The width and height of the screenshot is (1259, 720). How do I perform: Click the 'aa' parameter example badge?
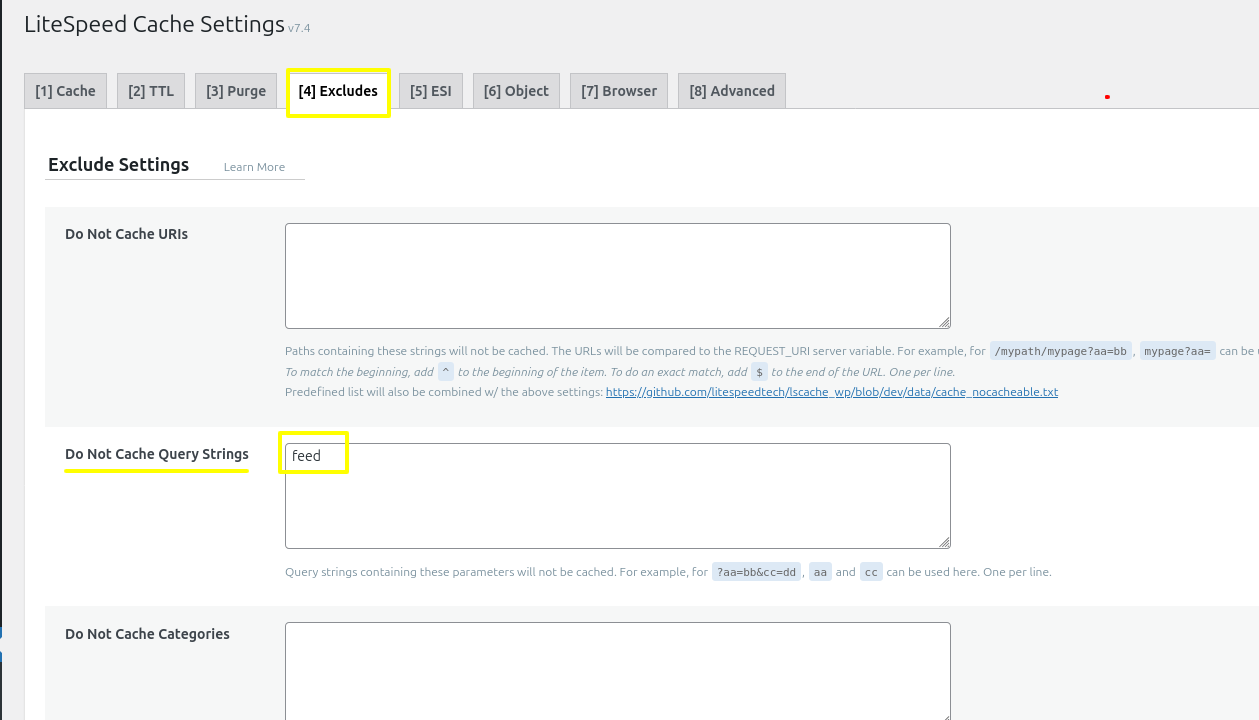tap(820, 571)
